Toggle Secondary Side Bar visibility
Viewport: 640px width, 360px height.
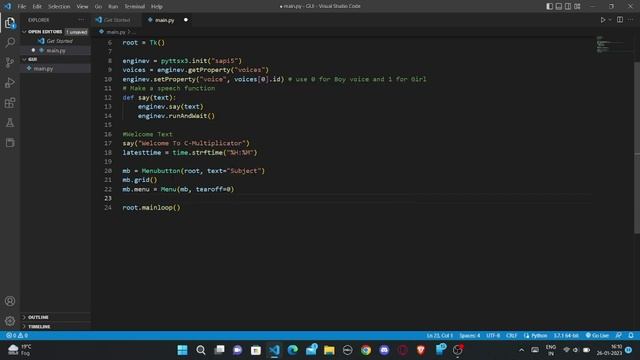(x=568, y=6)
